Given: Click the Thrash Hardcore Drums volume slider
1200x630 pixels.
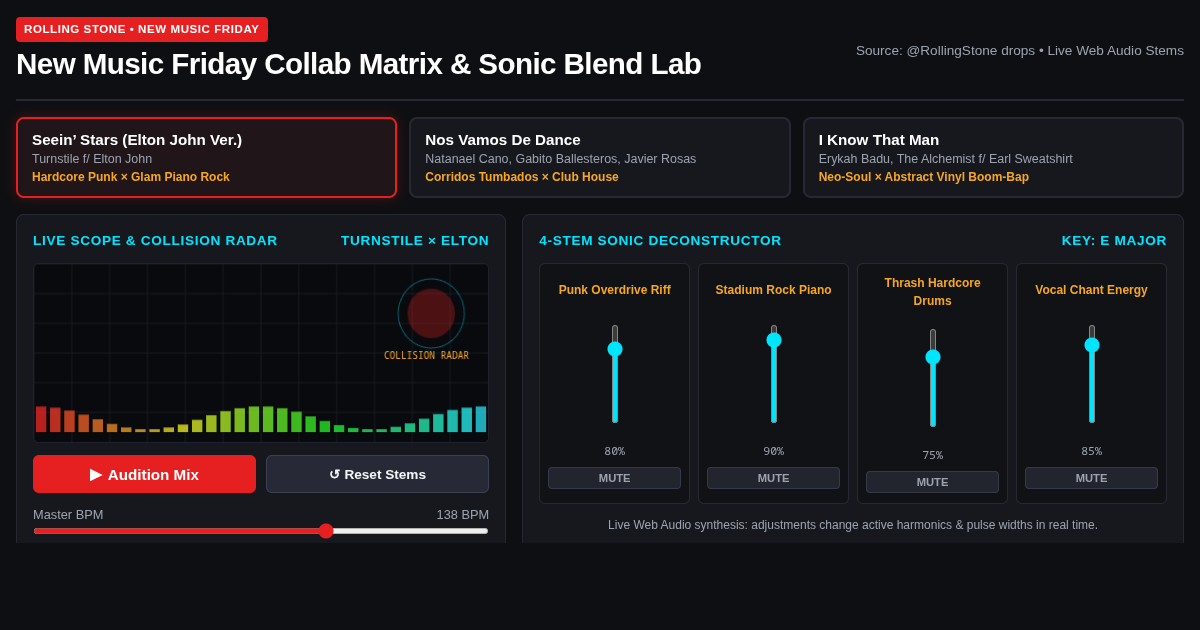Looking at the screenshot, I should [933, 378].
